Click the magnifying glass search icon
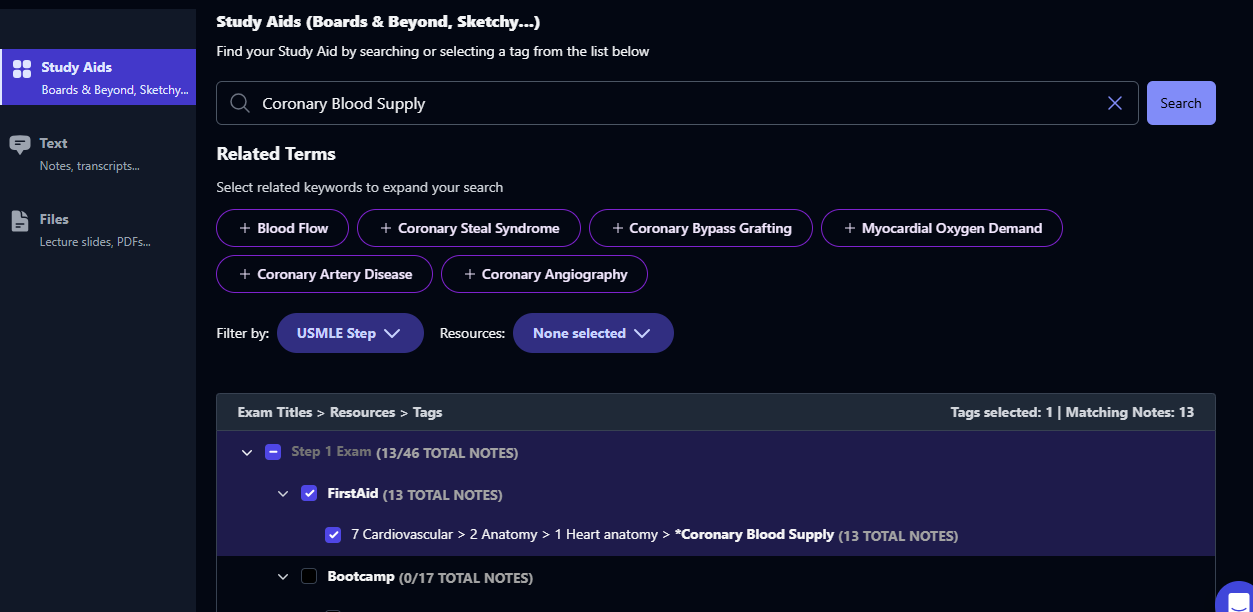This screenshot has height=612, width=1253. click(x=240, y=103)
